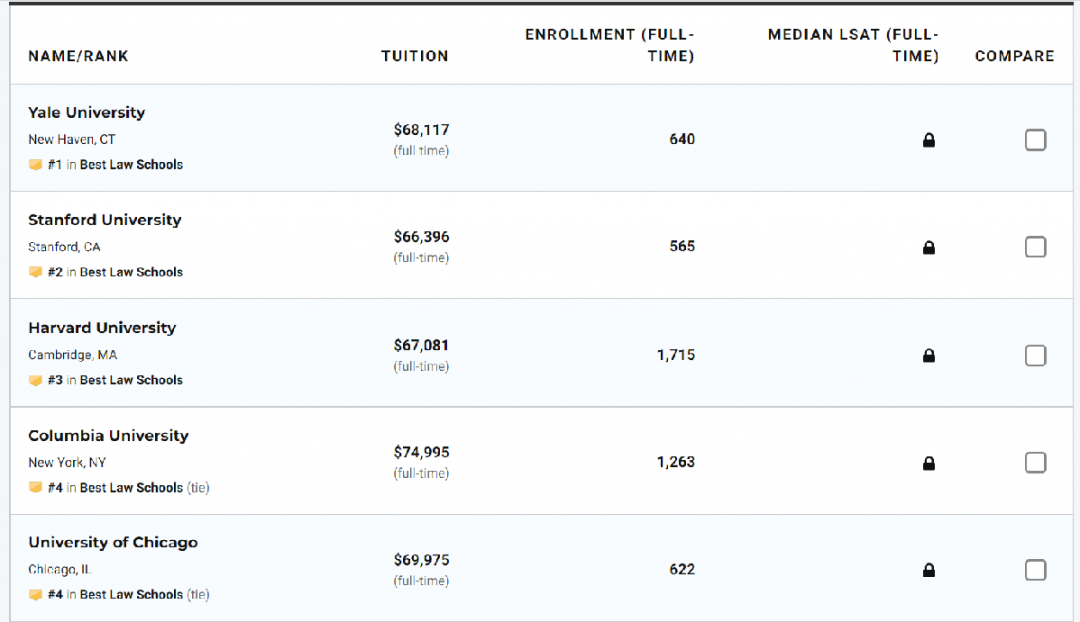Open the Stanford University school page
Viewport: 1080px width, 622px height.
[x=104, y=220]
